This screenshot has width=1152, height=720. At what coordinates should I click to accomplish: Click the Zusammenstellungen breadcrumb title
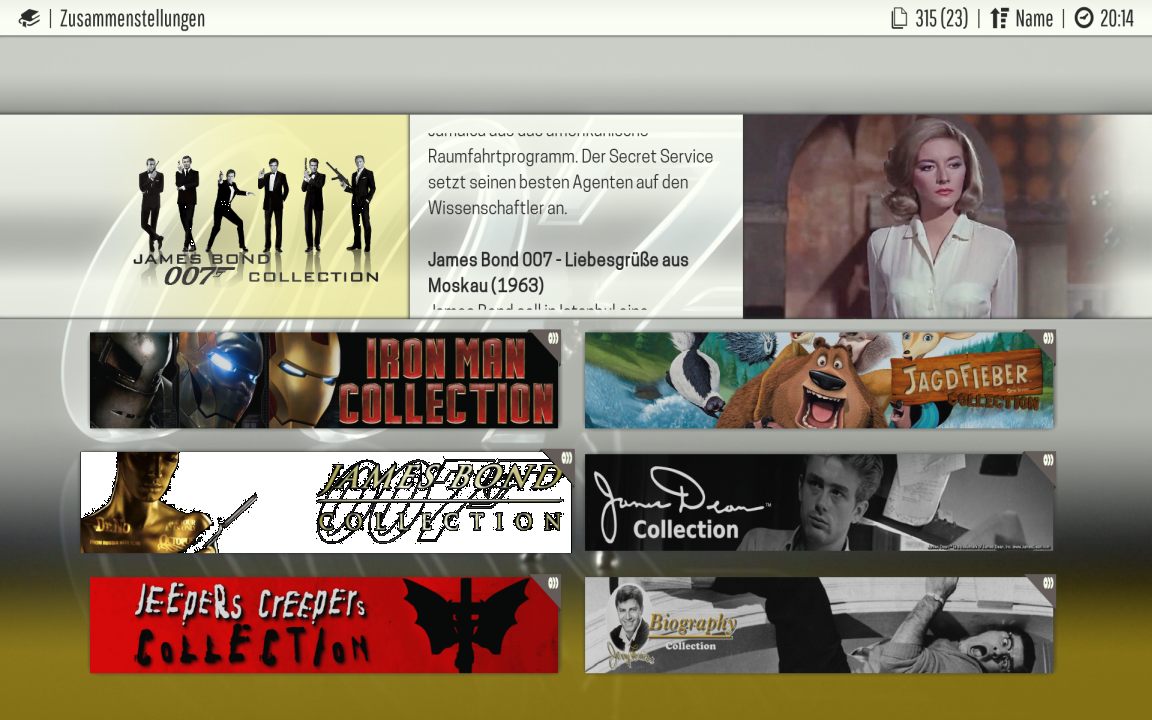pyautogui.click(x=132, y=18)
